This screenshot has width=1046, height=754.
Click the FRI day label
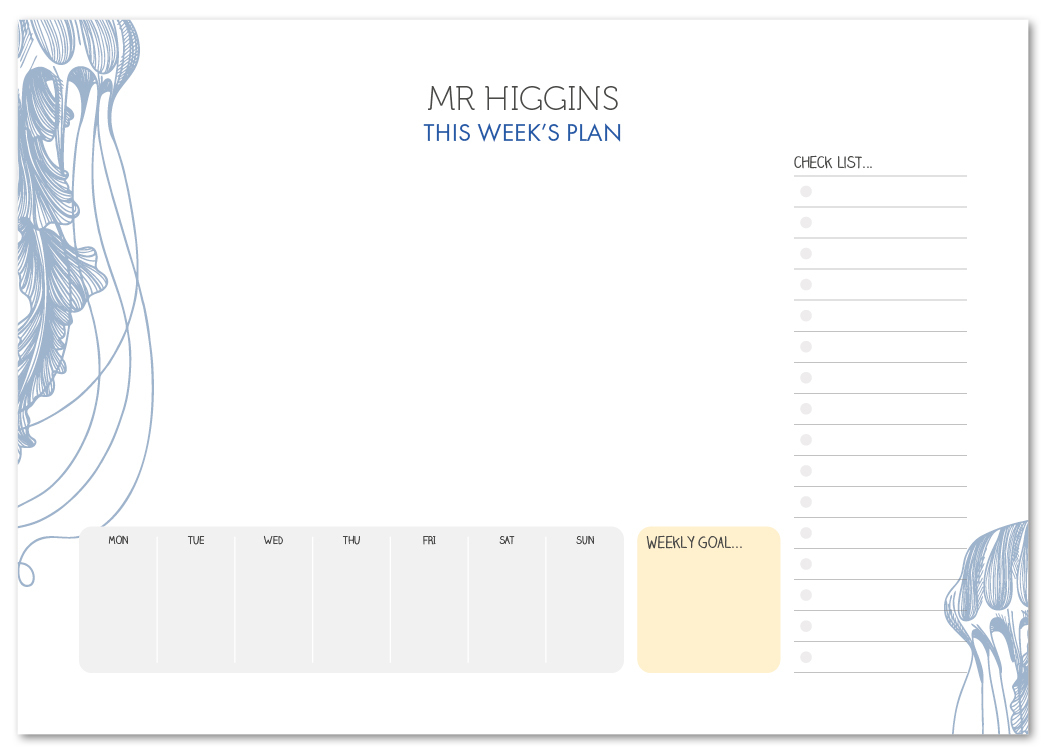pyautogui.click(x=429, y=541)
